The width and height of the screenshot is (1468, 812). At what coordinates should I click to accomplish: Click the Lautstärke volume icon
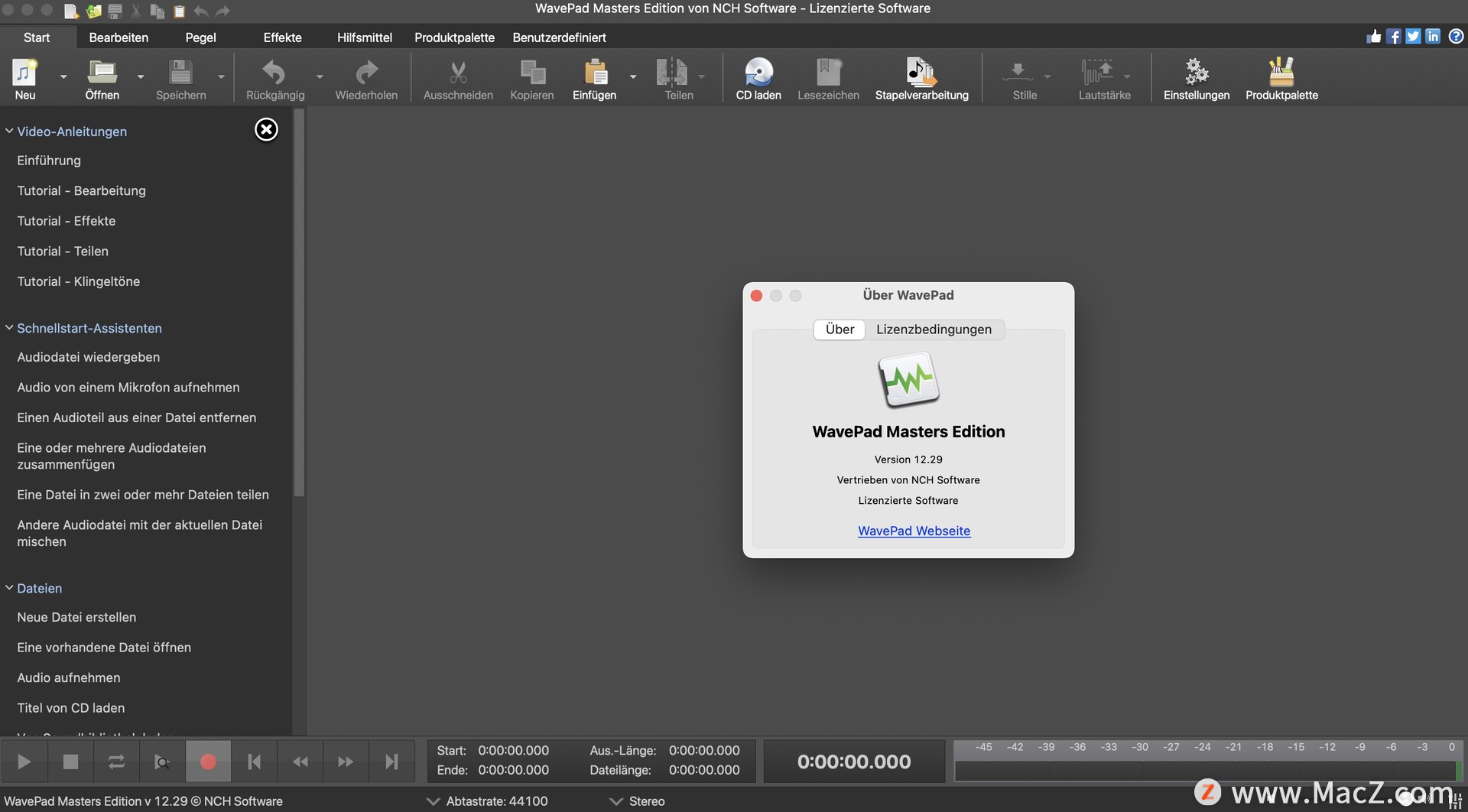coord(1097,72)
